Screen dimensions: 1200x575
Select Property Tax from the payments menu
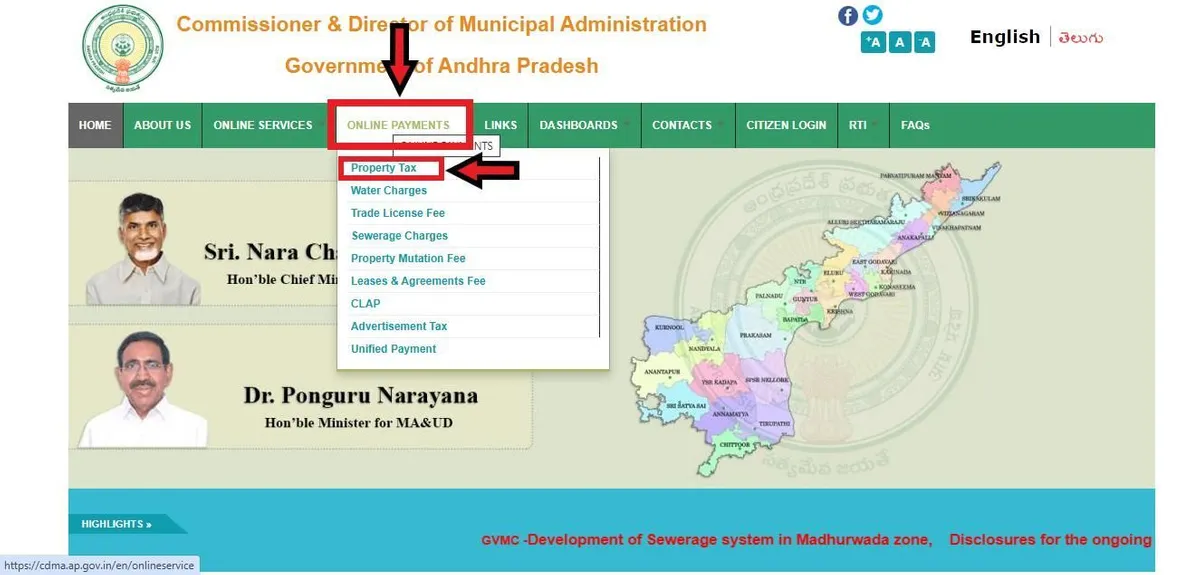[x=384, y=168]
